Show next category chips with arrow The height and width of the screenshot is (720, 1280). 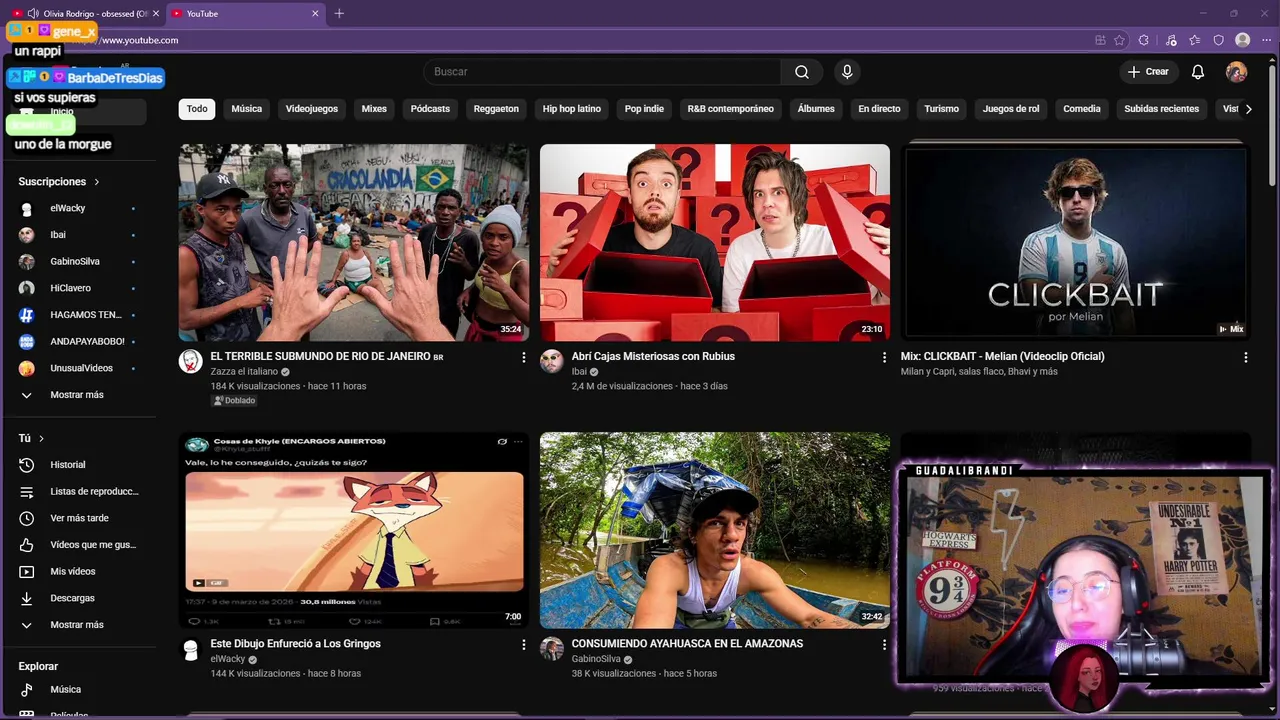1248,109
